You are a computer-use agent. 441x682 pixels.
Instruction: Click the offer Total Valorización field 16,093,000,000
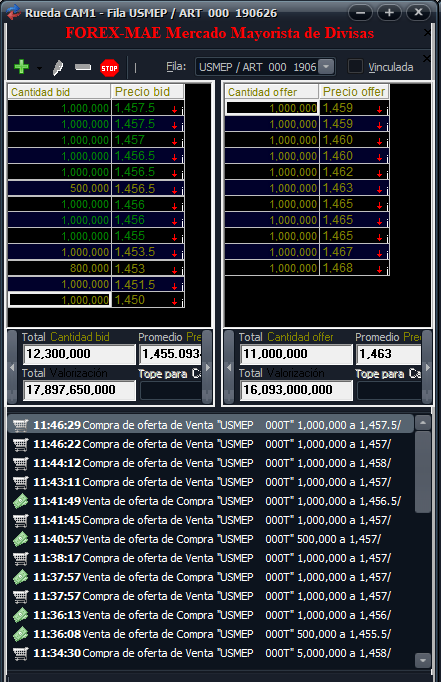296,390
